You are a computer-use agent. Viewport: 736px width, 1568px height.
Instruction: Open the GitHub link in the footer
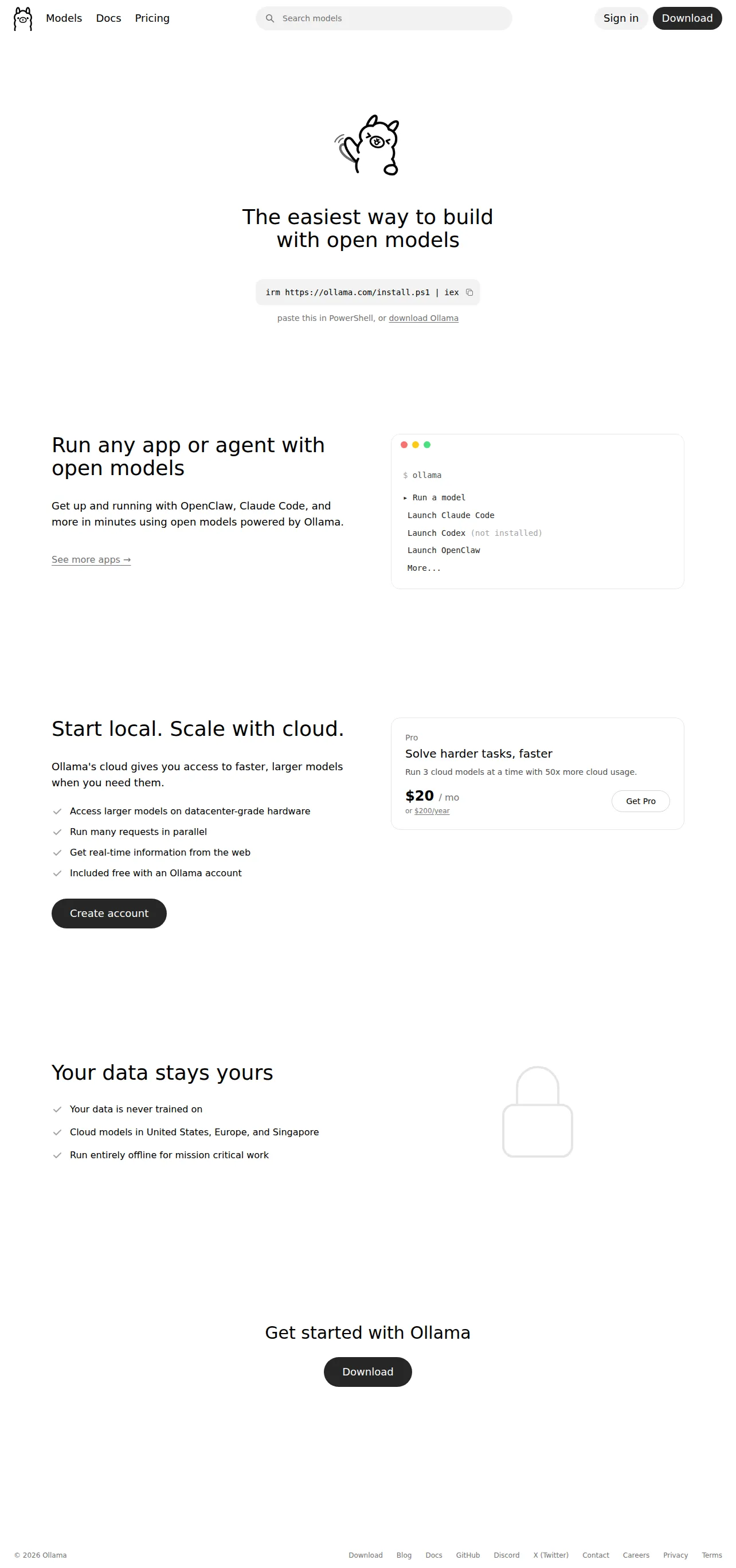(x=468, y=1555)
